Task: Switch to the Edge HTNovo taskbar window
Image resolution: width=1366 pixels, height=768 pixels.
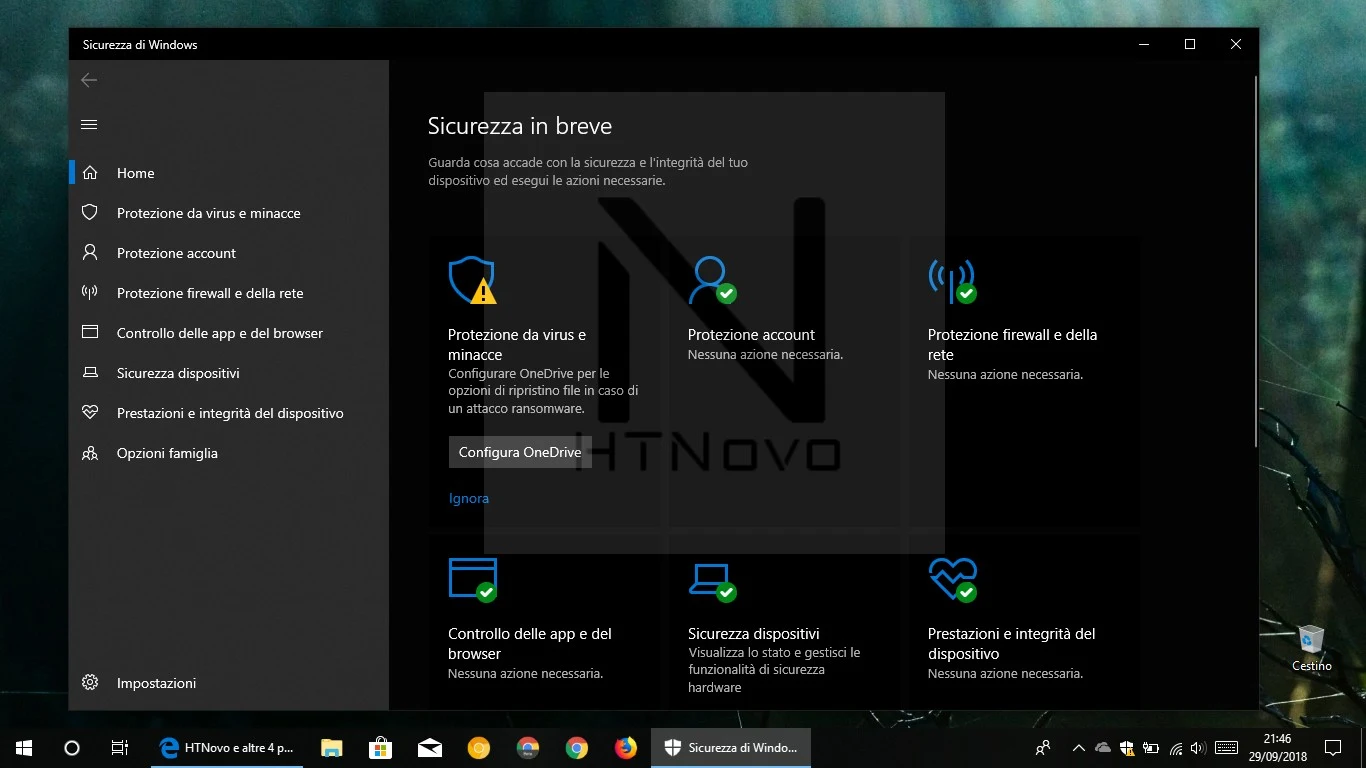Action: [x=227, y=747]
